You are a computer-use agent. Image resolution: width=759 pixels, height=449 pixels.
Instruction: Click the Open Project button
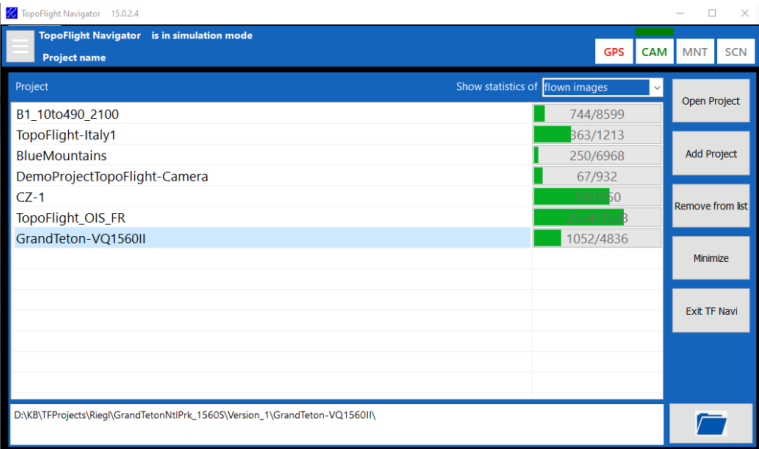click(711, 101)
